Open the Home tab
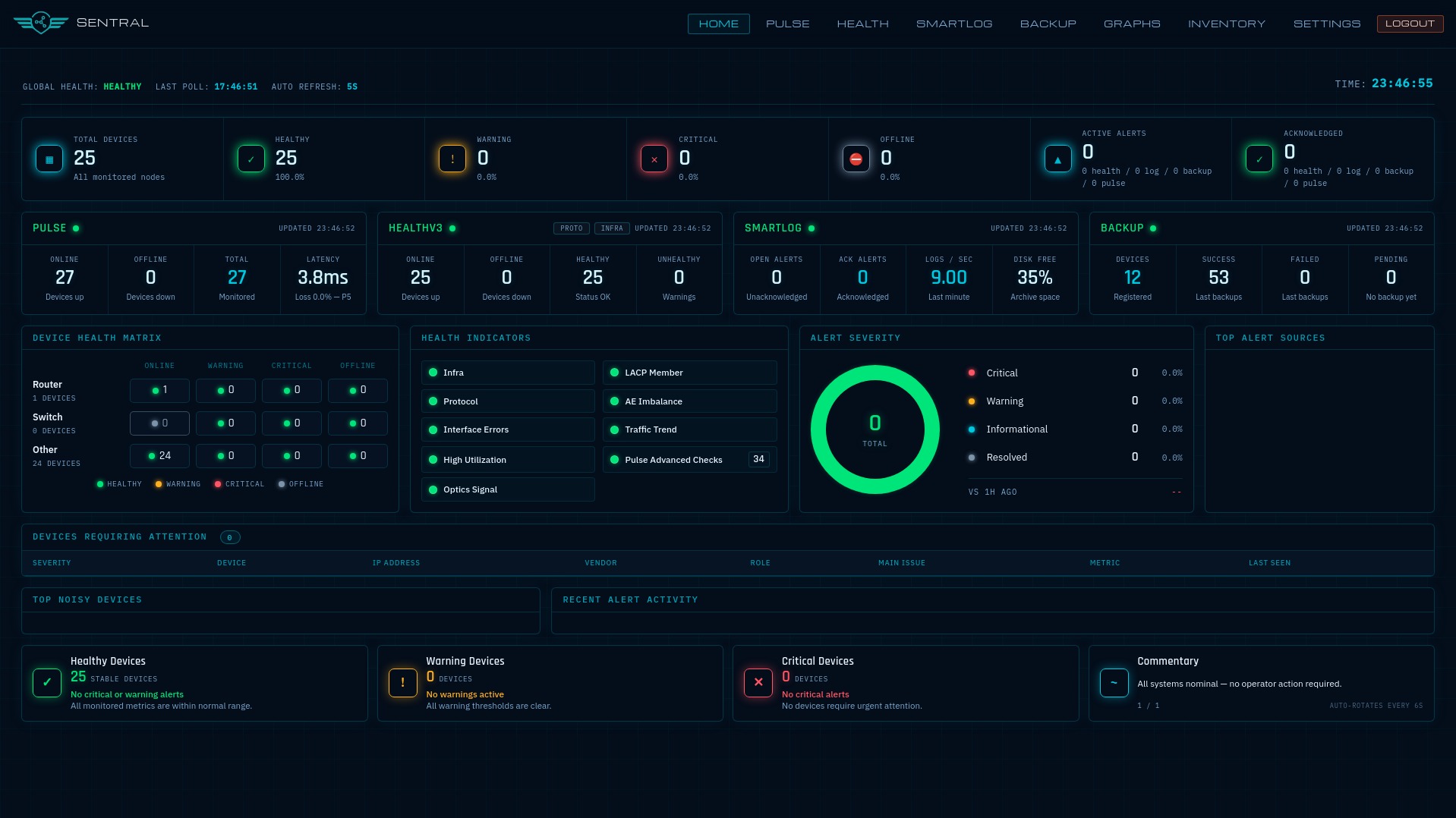Image resolution: width=1456 pixels, height=818 pixels. [x=719, y=24]
